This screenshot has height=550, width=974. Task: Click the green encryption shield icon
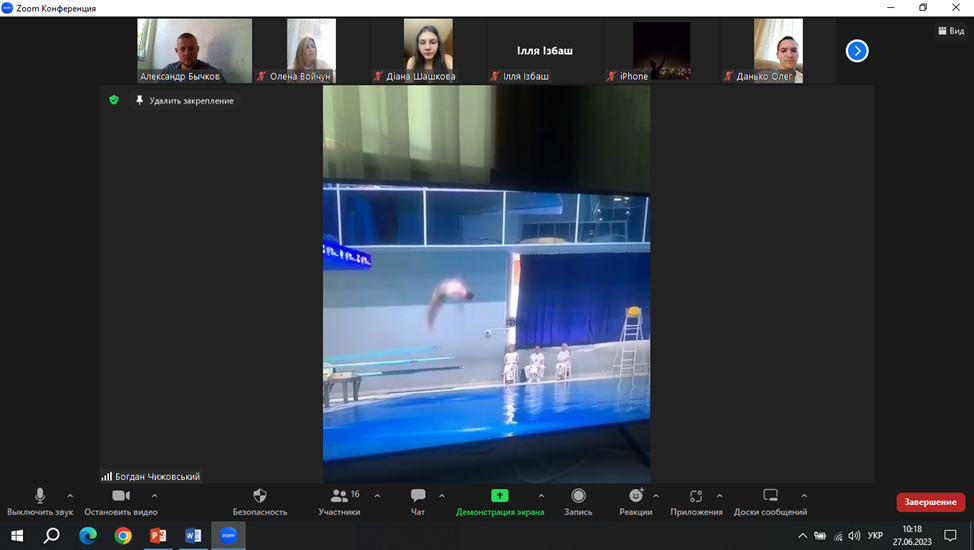[114, 100]
